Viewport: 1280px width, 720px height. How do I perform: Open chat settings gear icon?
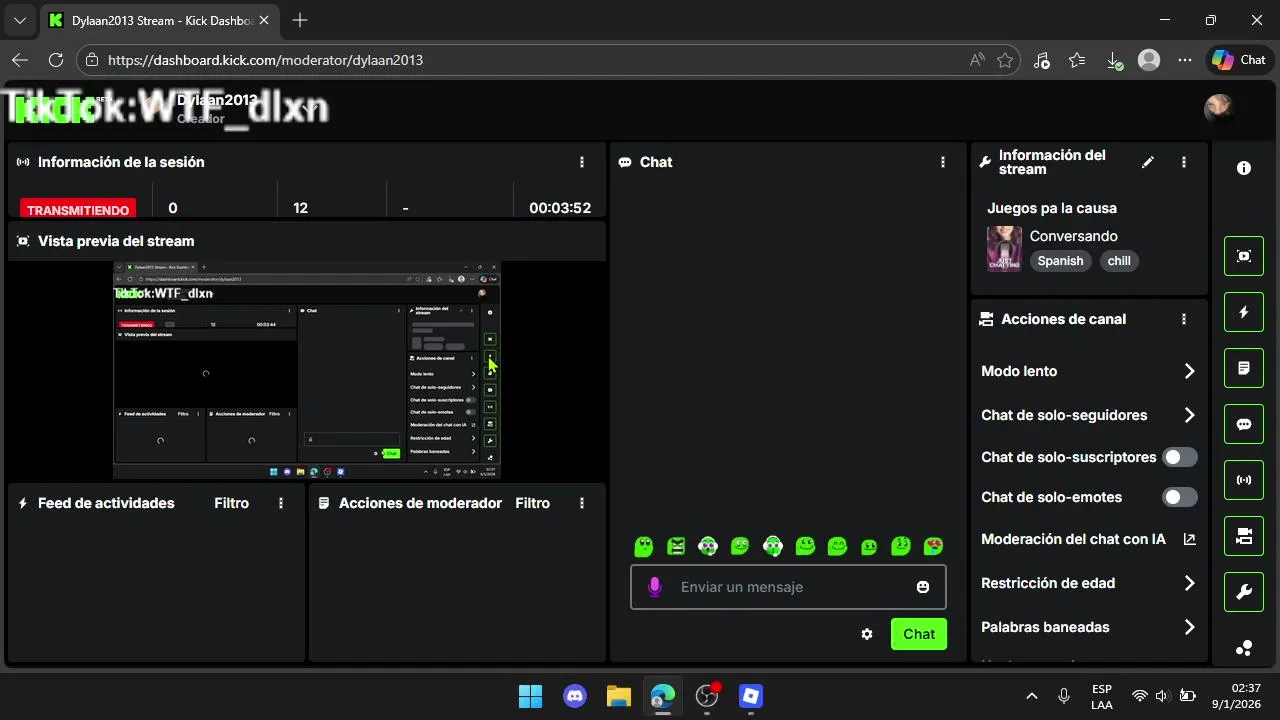[x=867, y=634]
